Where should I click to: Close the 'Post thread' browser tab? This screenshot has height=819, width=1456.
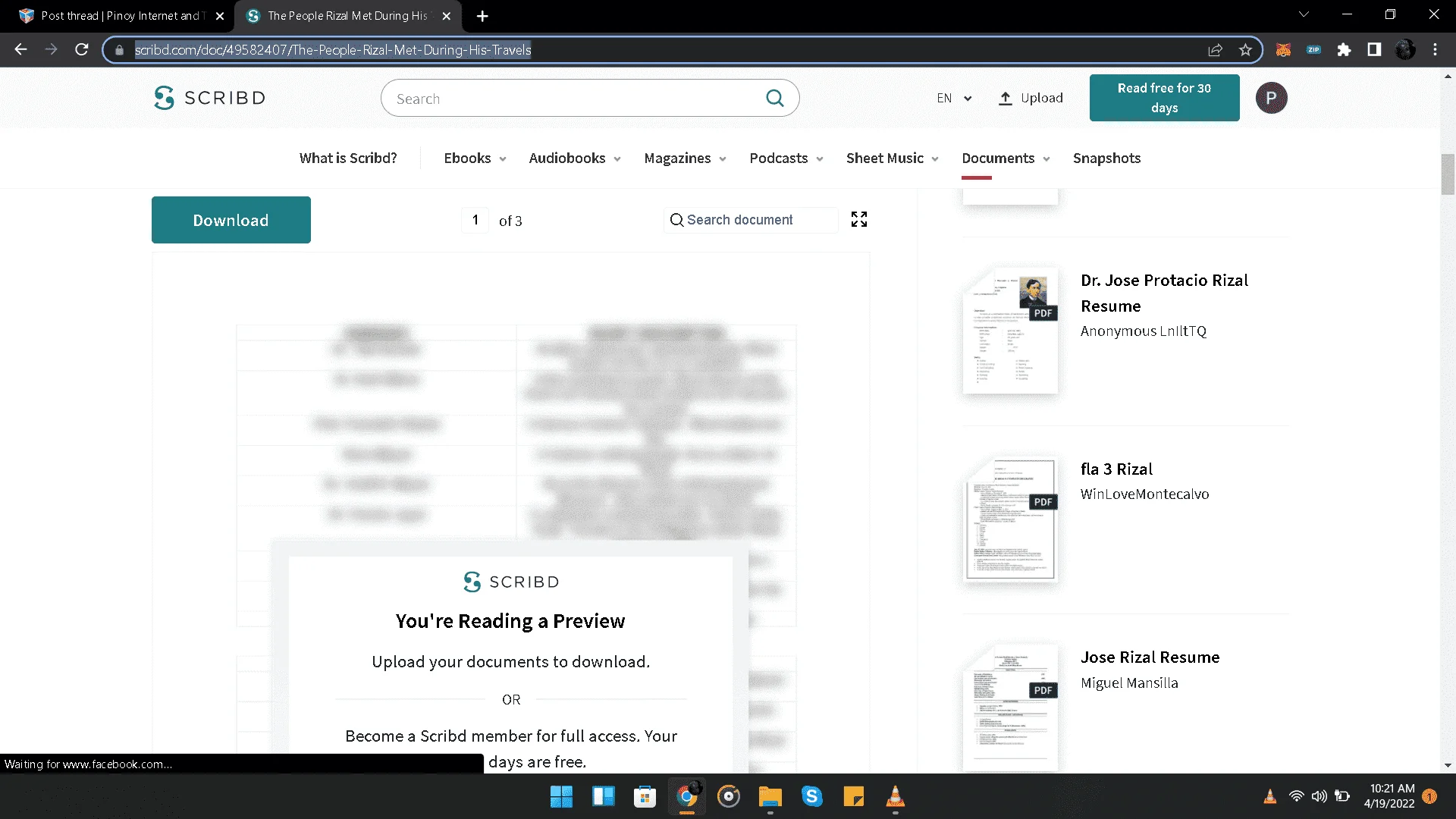tap(220, 16)
